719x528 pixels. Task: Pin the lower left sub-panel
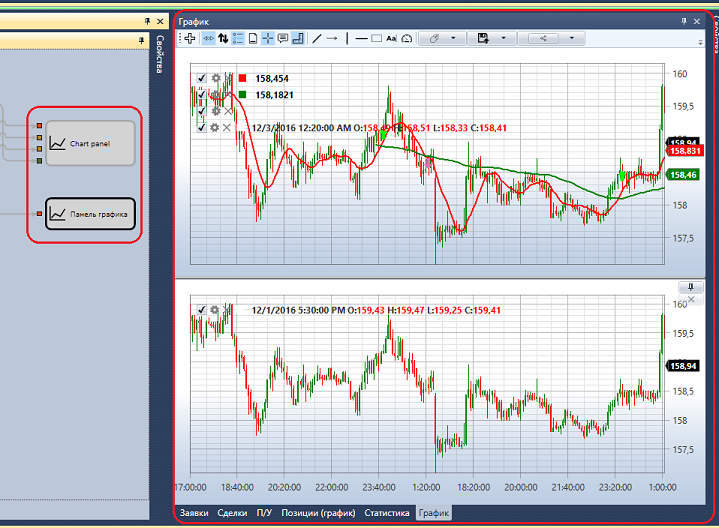141,41
